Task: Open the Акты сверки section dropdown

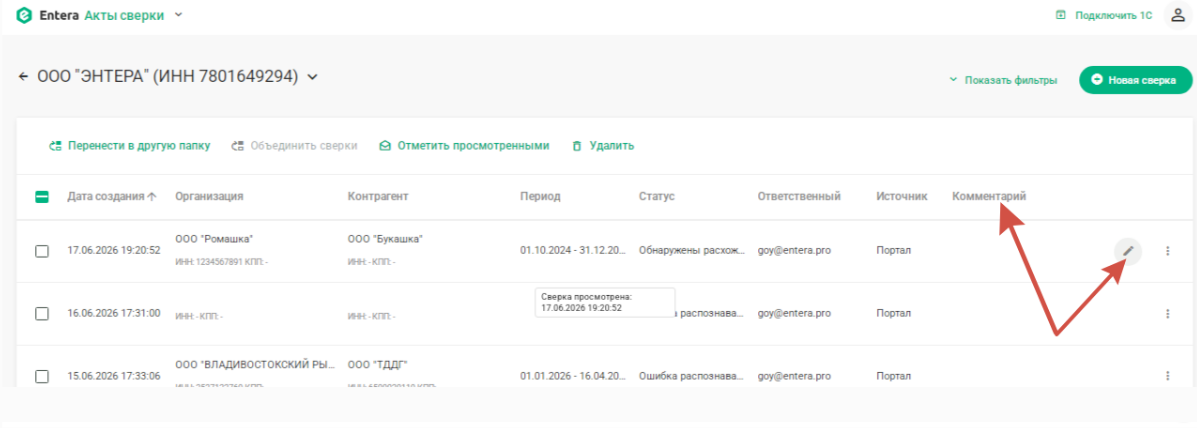Action: coord(179,14)
